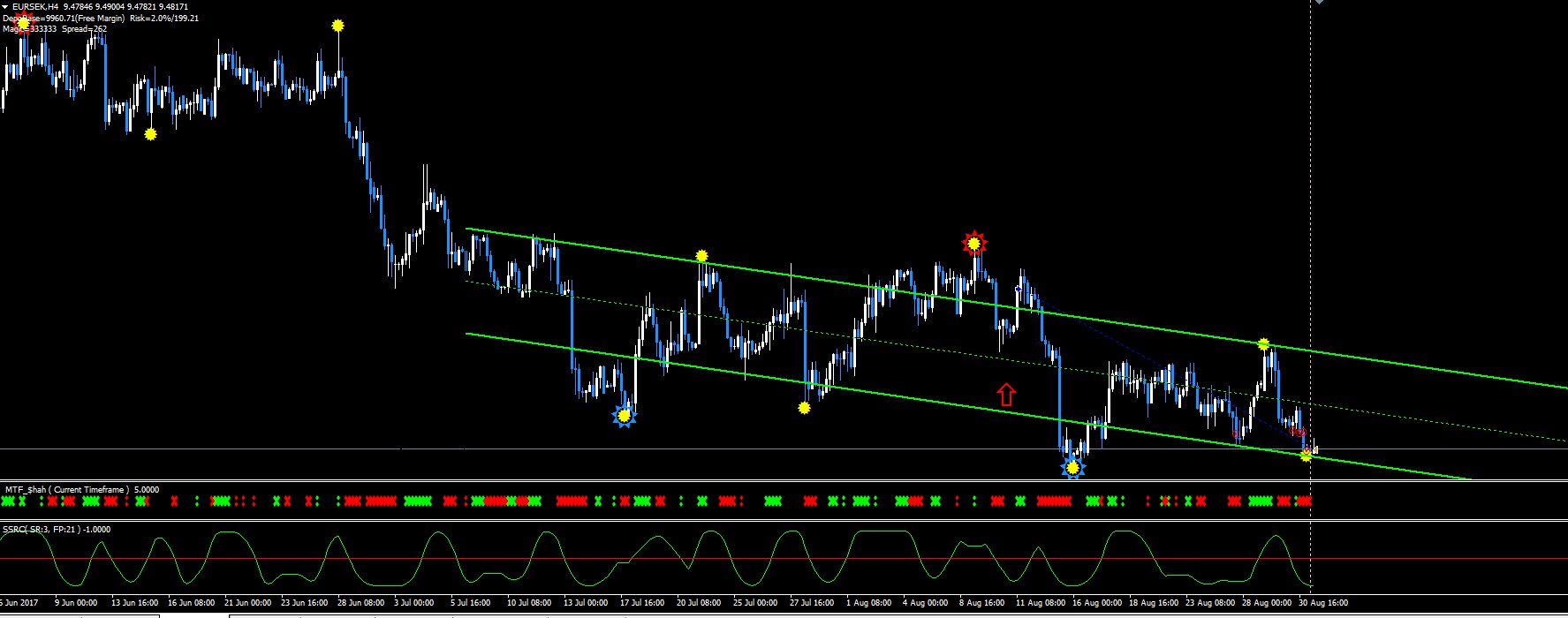Open the triangle dropdown beside EURSEK,H4
The image size is (1568, 618).
tap(5, 7)
